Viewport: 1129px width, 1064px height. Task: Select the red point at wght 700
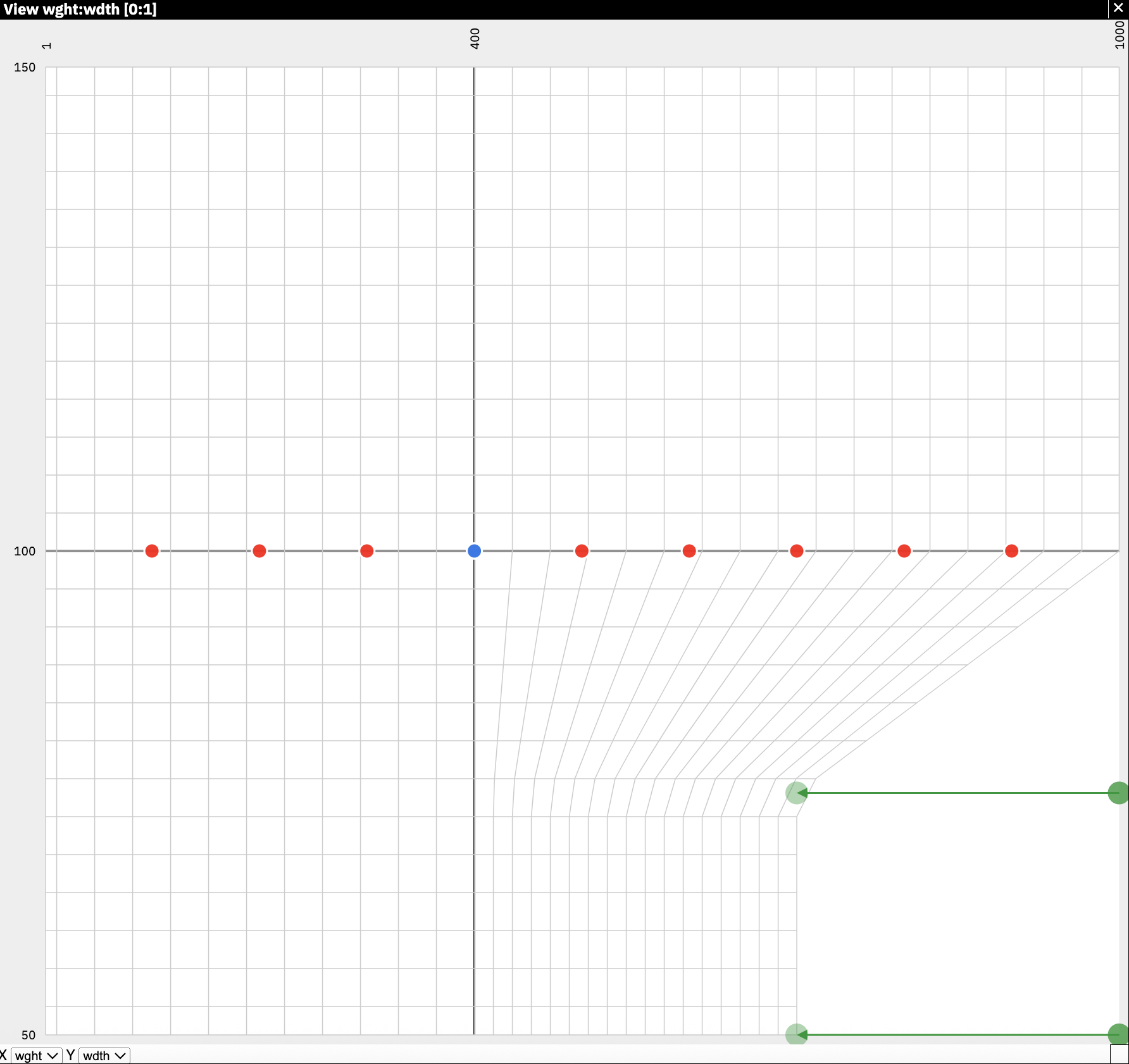[x=797, y=551]
